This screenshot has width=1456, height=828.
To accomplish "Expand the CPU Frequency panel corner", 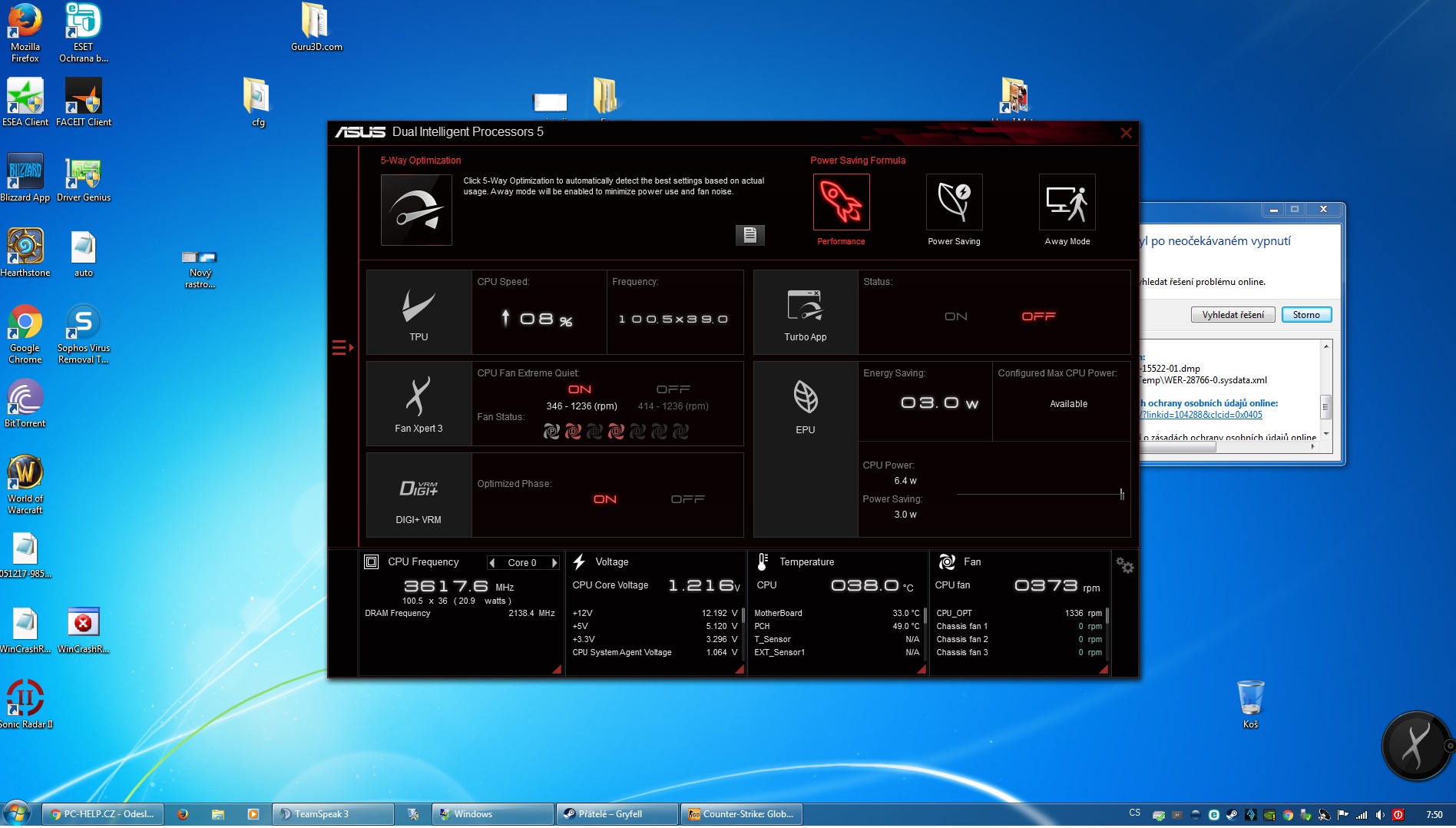I will [x=558, y=670].
